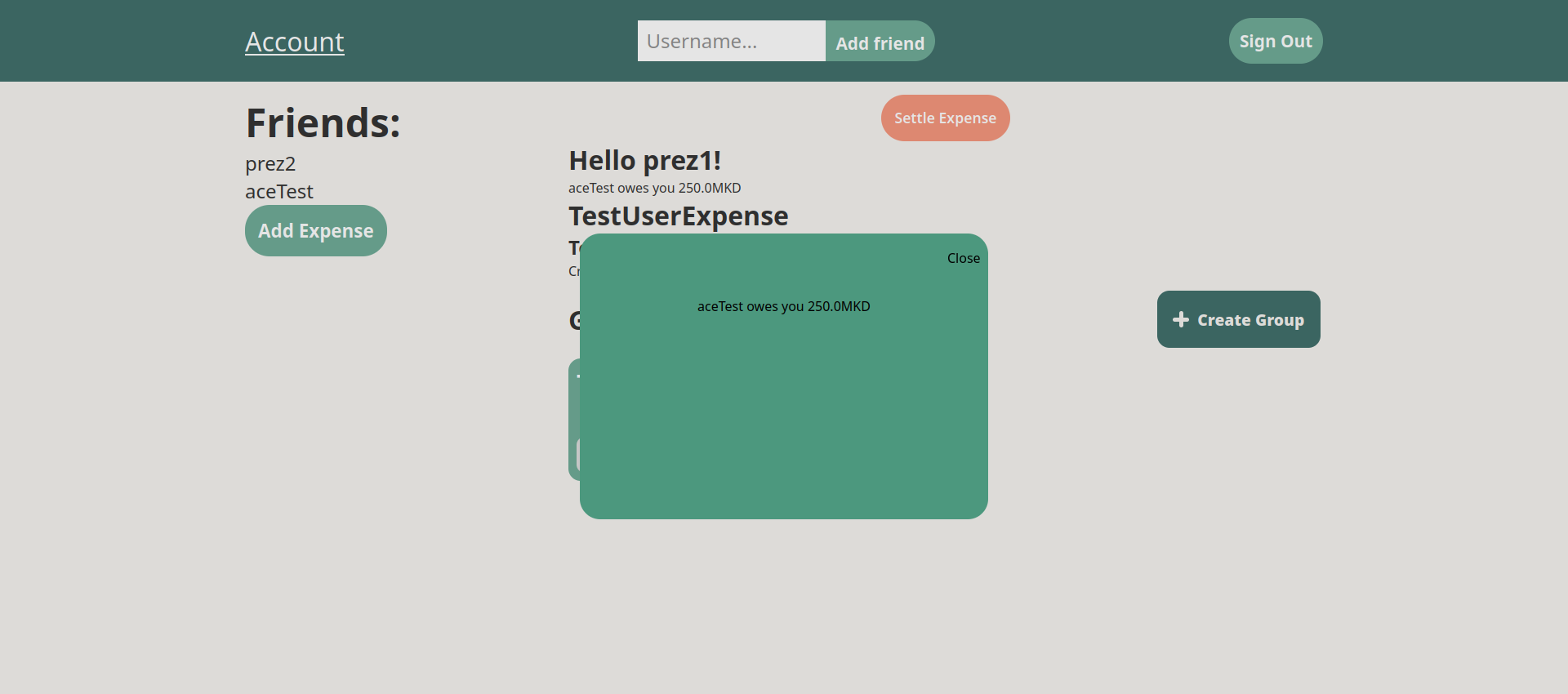The image size is (1568, 694).
Task: Select friend aceTest in Friends list
Action: pos(279,192)
